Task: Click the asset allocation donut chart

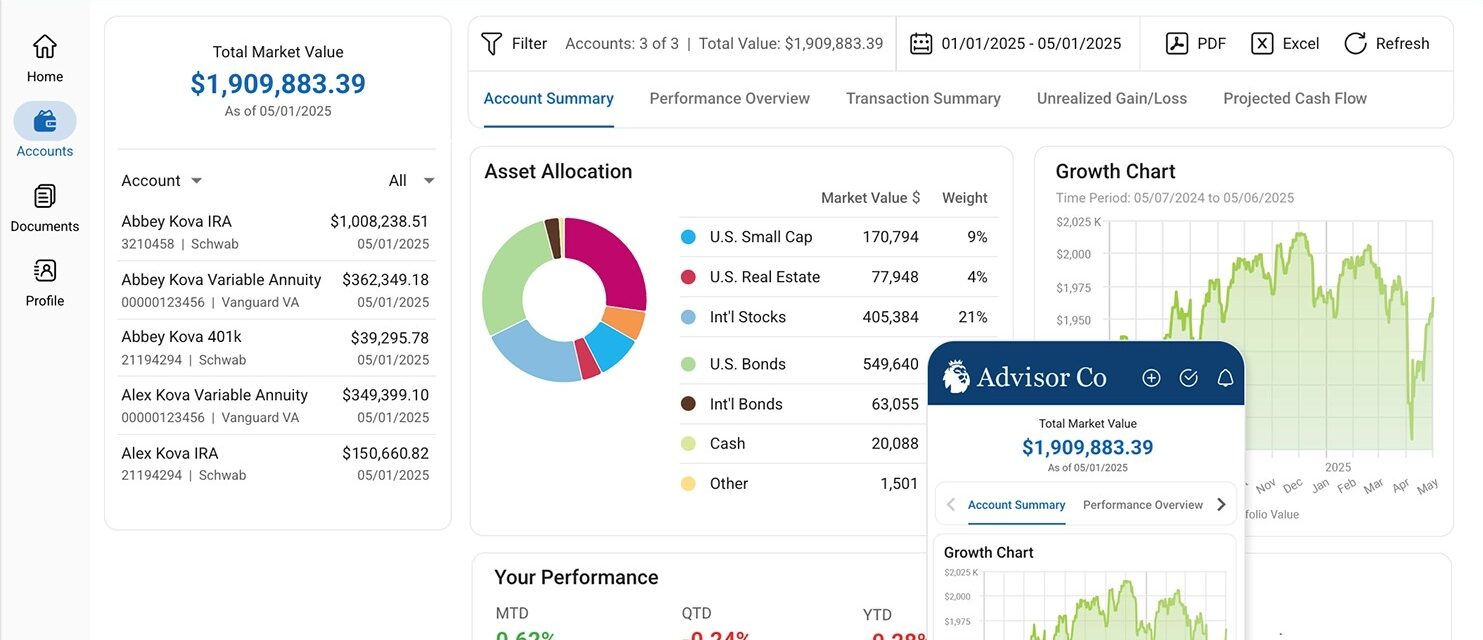Action: pyautogui.click(x=564, y=299)
